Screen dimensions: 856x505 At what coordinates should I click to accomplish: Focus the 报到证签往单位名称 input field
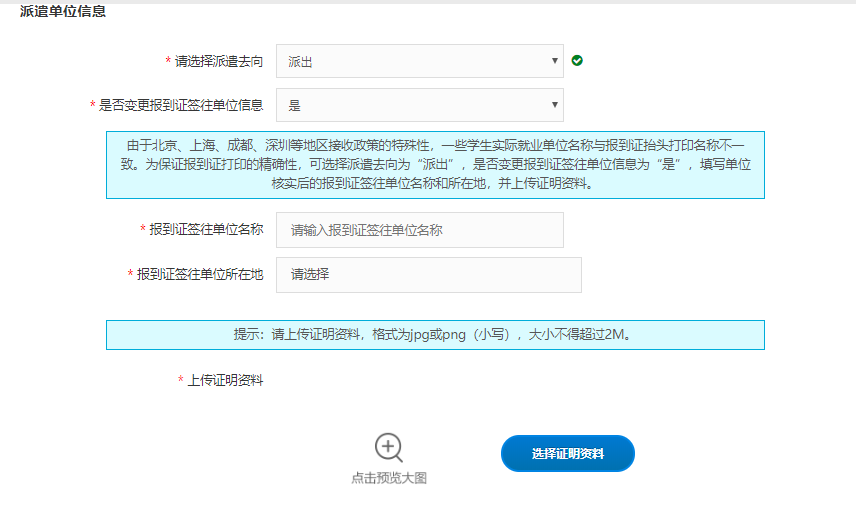click(x=419, y=230)
